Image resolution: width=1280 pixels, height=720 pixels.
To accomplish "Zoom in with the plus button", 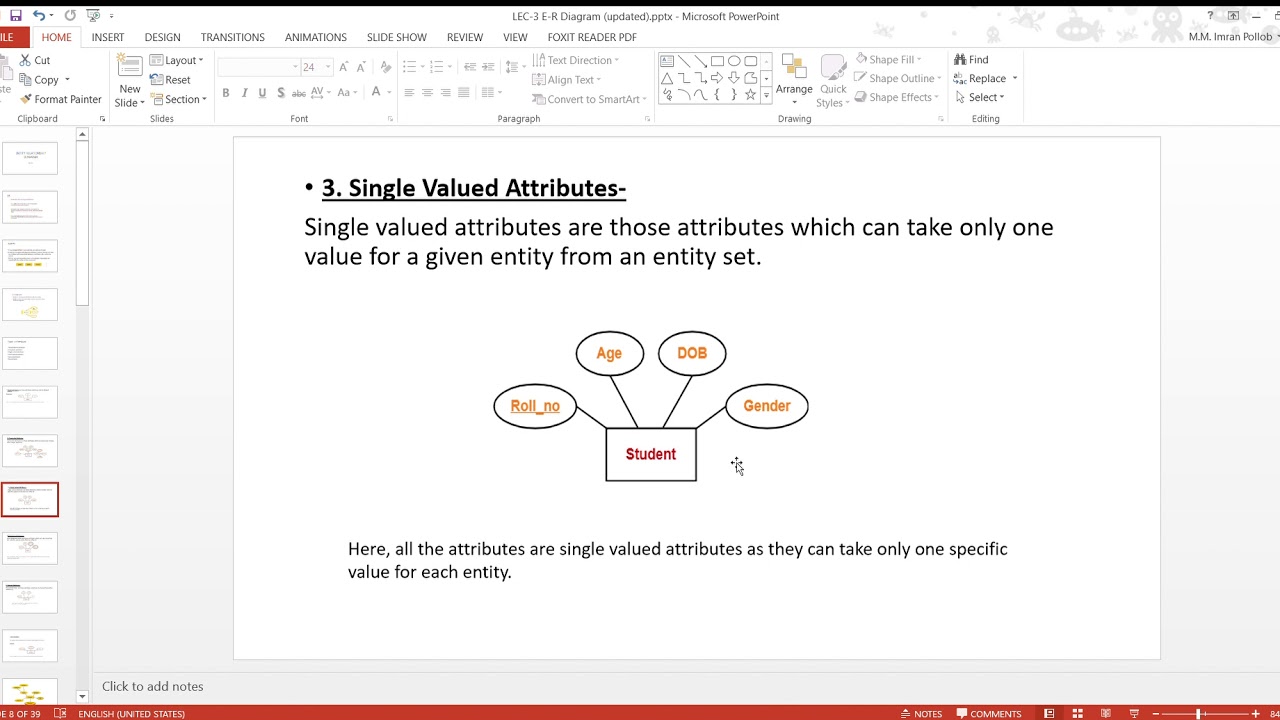I will 1256,713.
